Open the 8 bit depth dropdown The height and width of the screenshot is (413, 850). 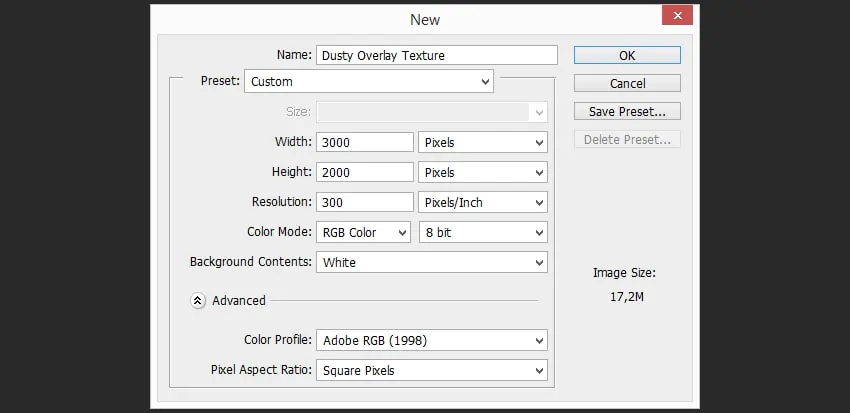(x=483, y=233)
